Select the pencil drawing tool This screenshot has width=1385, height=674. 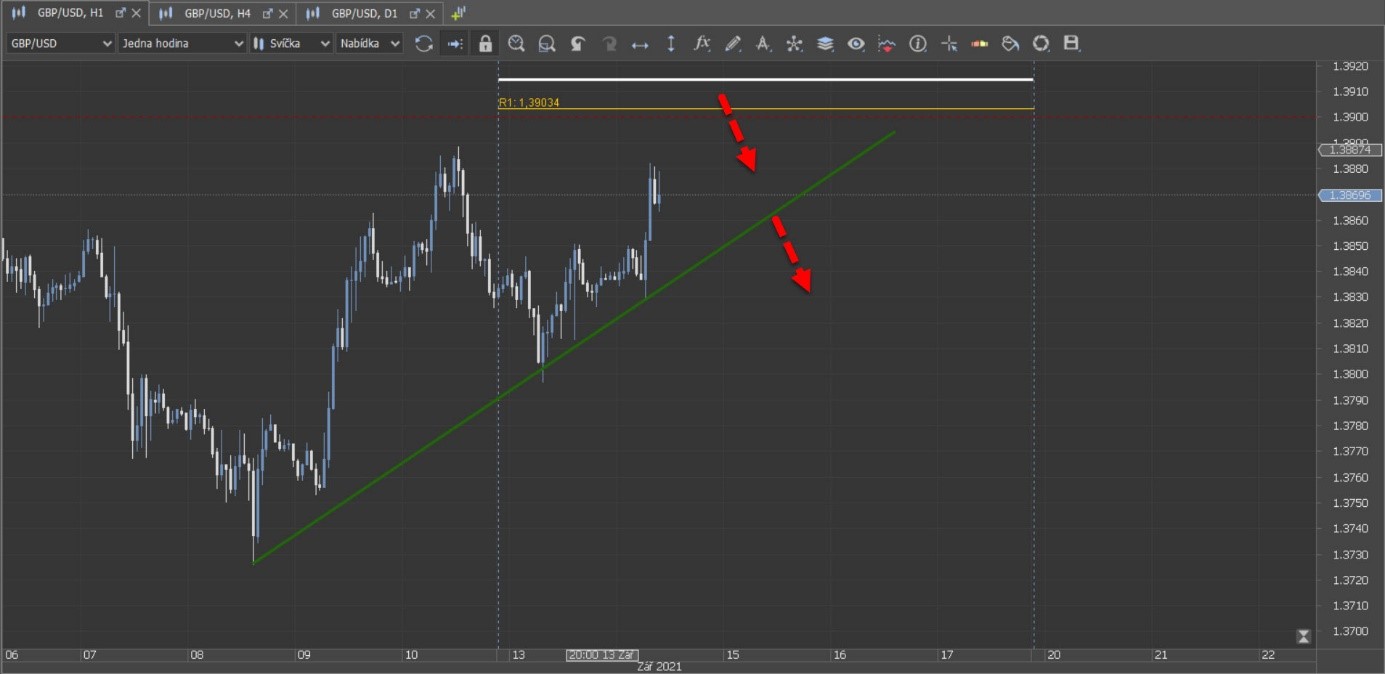point(733,43)
